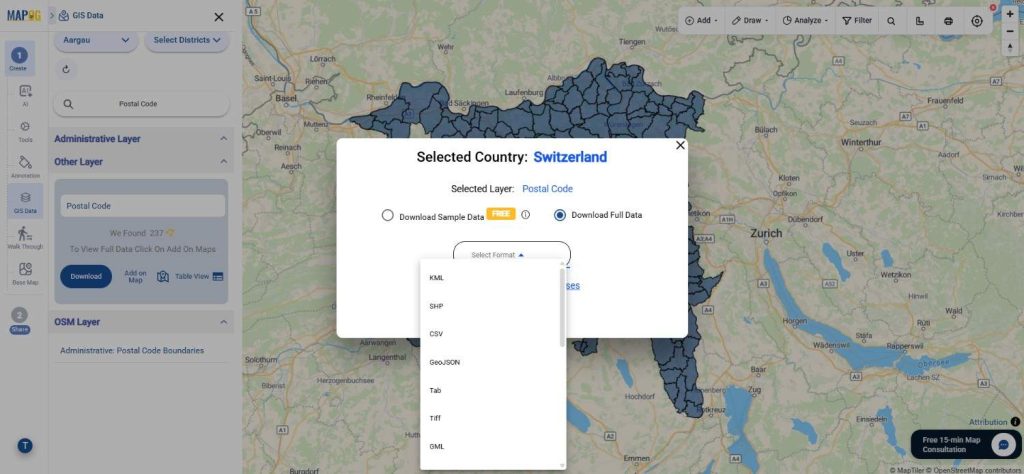
Task: Click the Add on Map pin icon
Action: 163,277
